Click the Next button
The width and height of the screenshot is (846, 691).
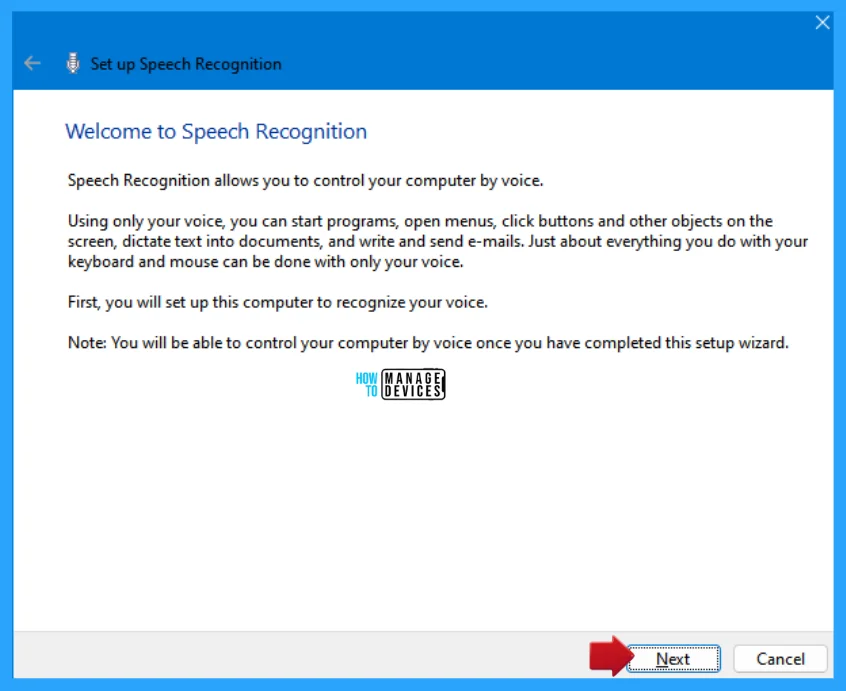(x=673, y=659)
